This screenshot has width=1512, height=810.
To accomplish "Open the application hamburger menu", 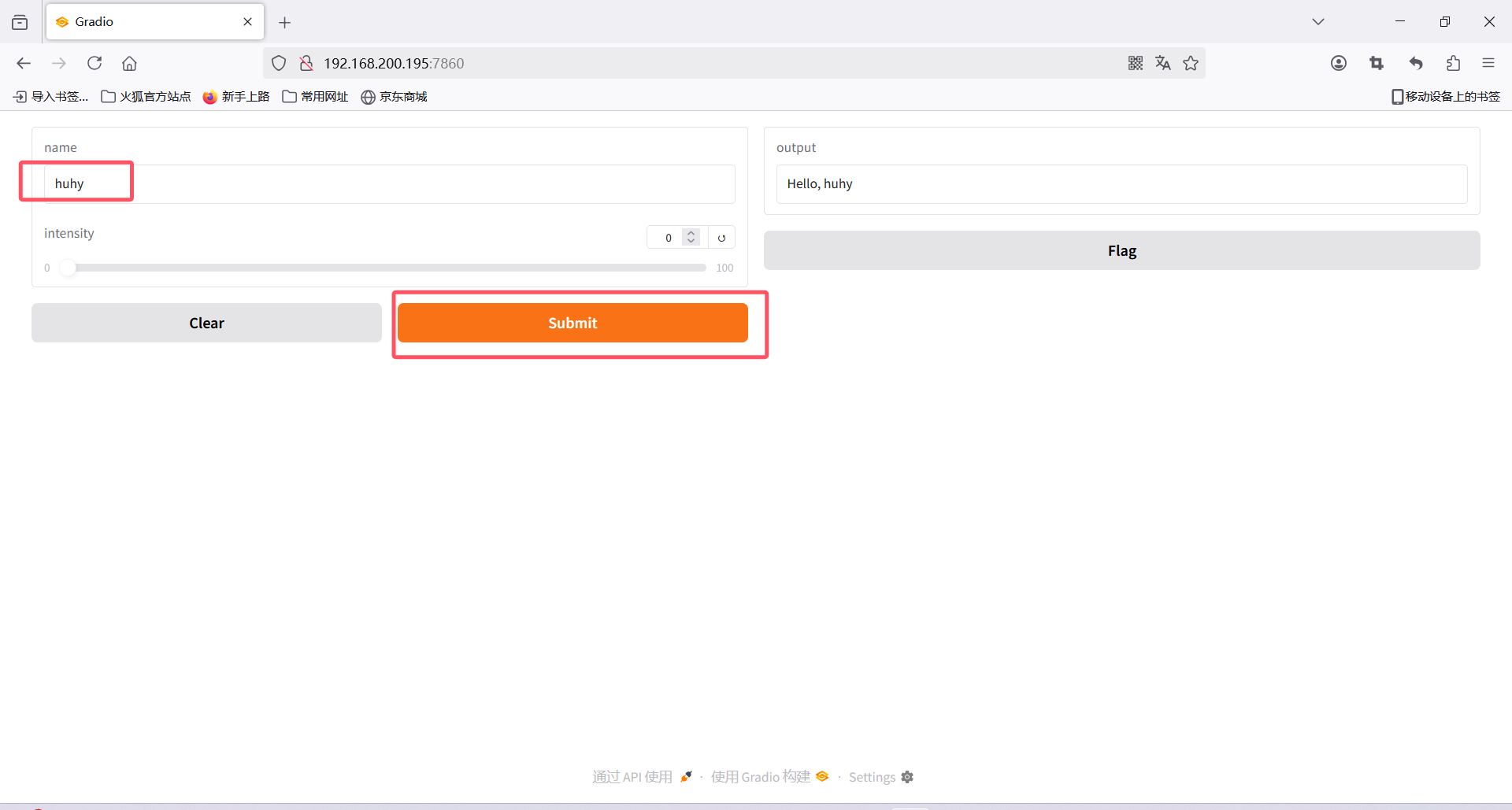I will point(1488,63).
